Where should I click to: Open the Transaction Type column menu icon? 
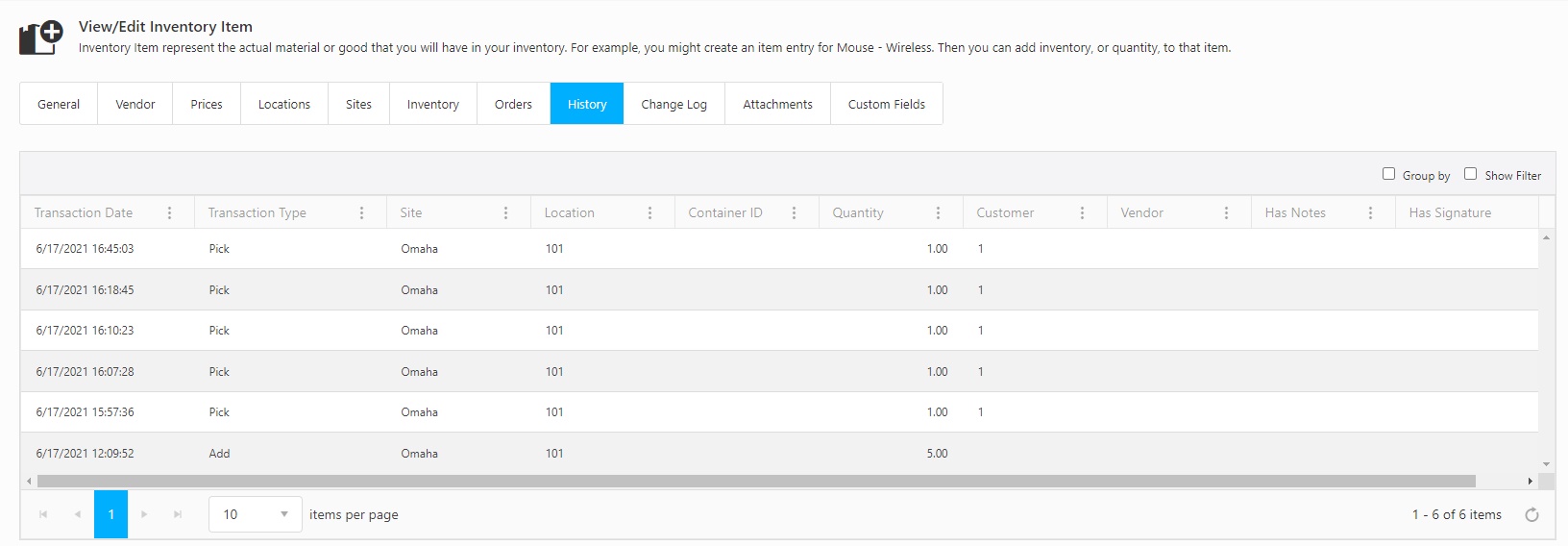[x=361, y=213]
